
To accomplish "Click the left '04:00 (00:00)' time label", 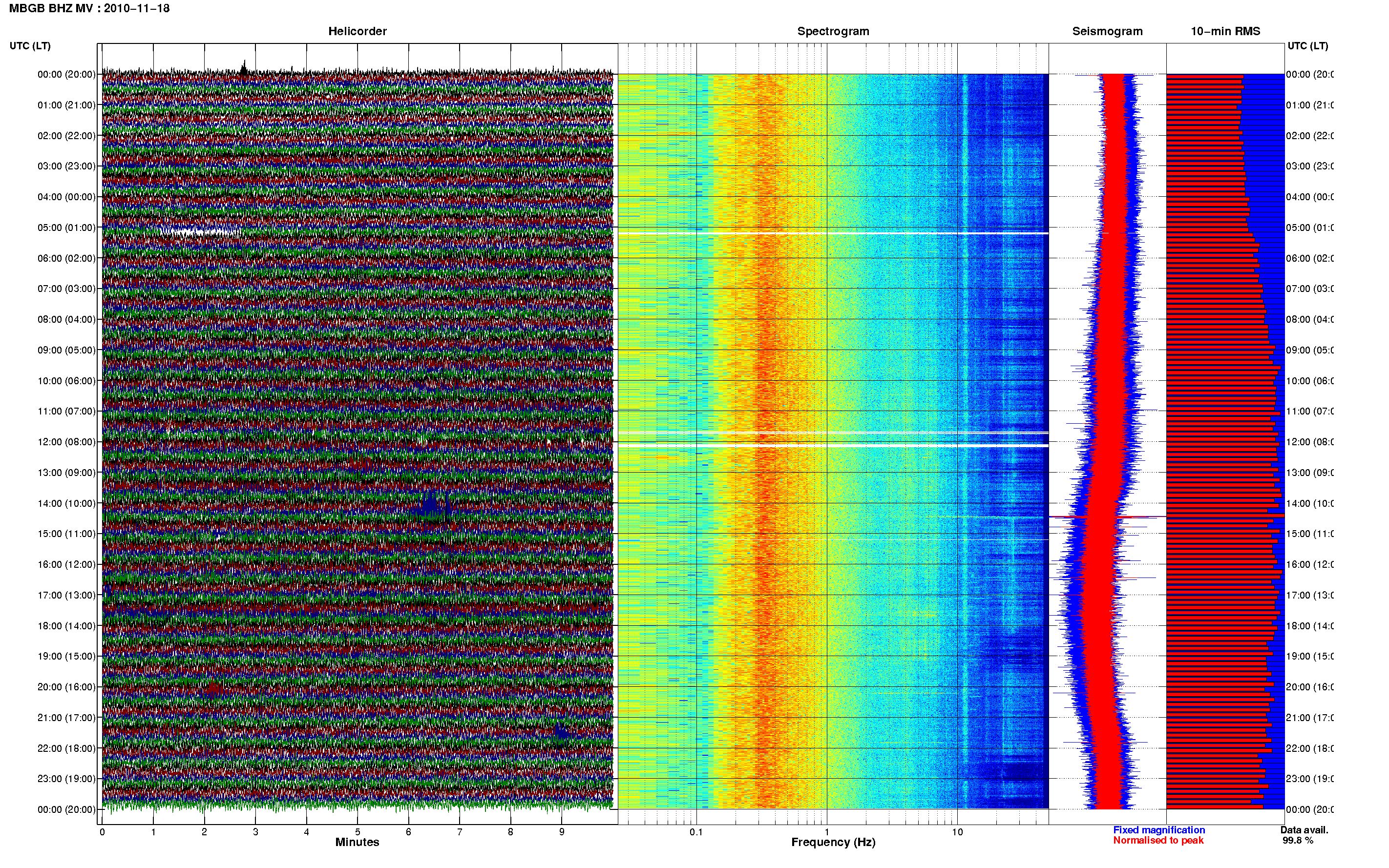I will [66, 197].
